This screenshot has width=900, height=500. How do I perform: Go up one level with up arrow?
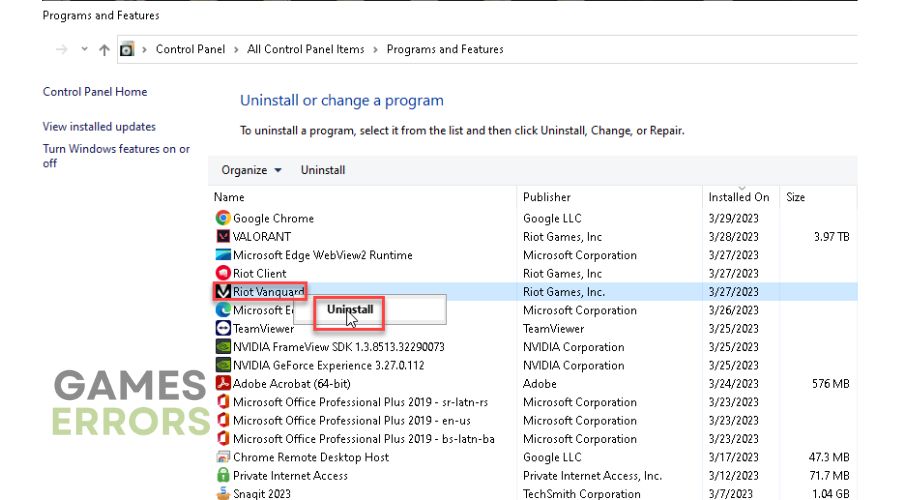(104, 50)
